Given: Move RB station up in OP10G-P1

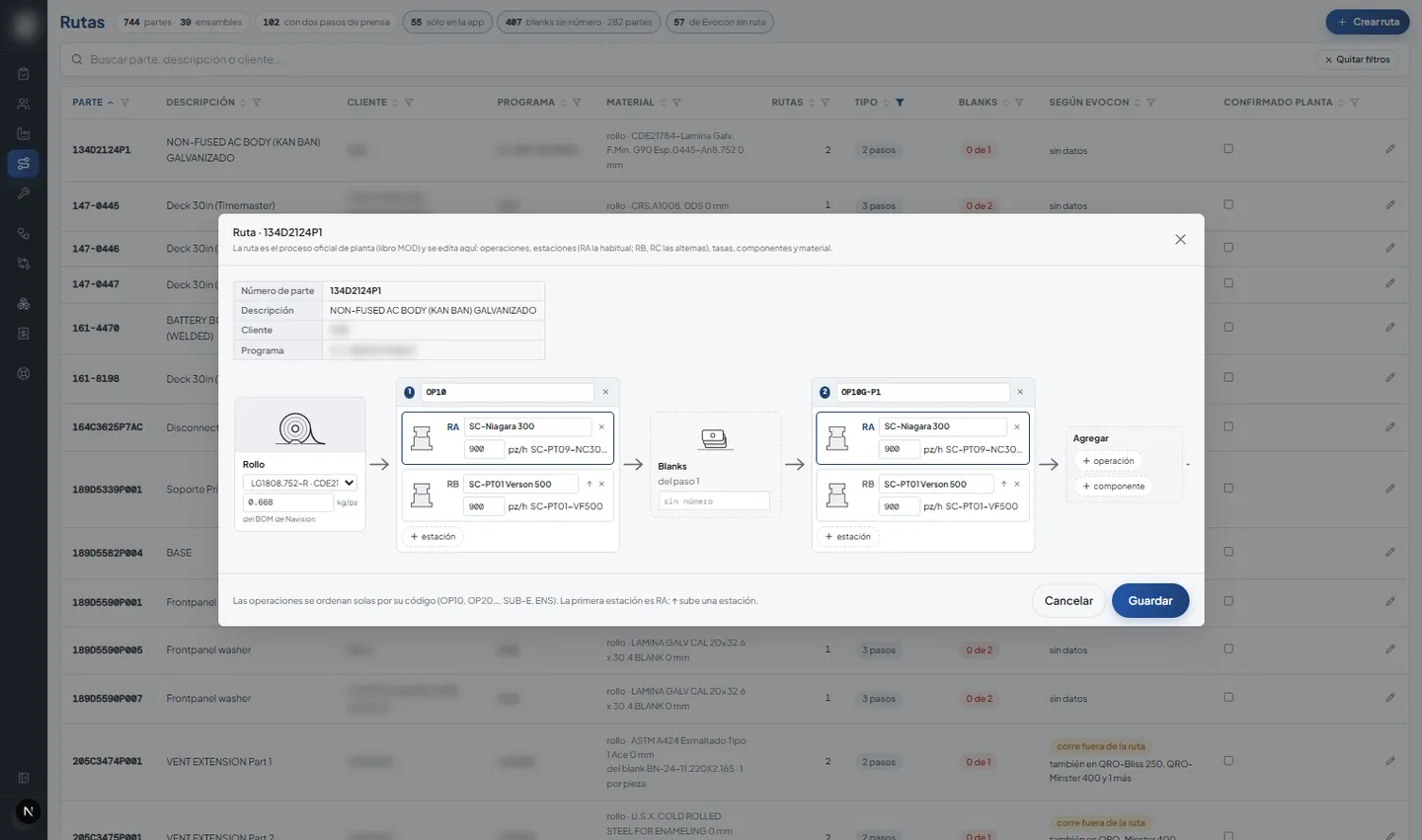Looking at the screenshot, I should coord(1004,484).
